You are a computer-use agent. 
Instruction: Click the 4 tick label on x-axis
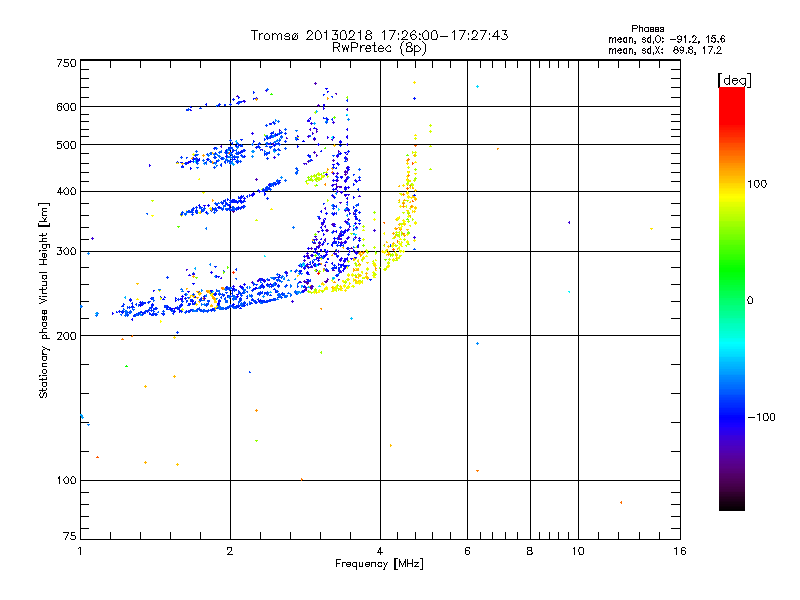(x=380, y=552)
